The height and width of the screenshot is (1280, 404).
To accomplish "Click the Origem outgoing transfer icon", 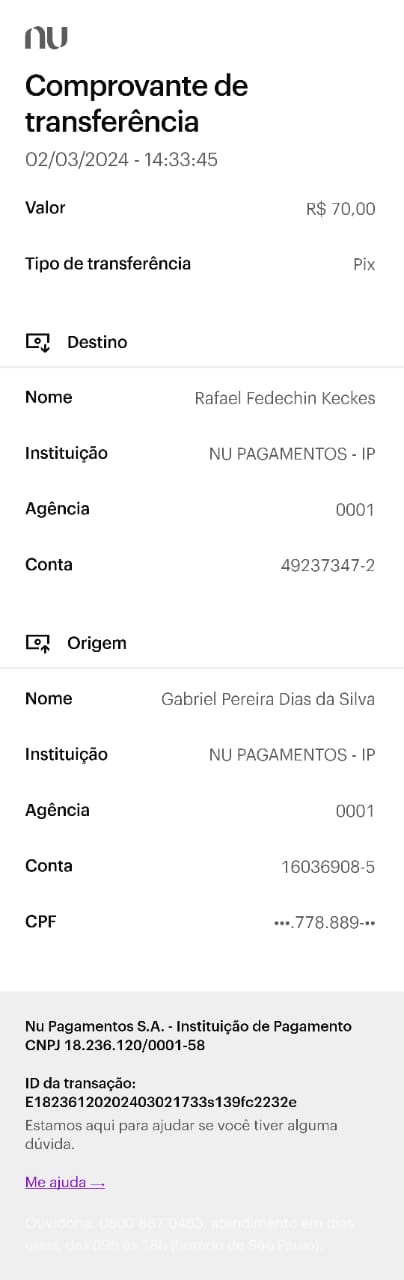I will tap(37, 643).
